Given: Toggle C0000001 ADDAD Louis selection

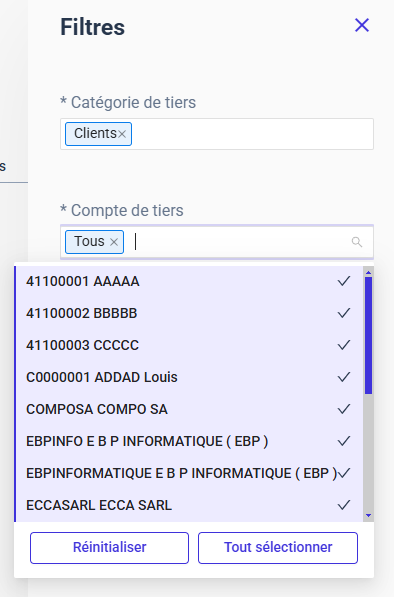Looking at the screenshot, I should [x=189, y=377].
